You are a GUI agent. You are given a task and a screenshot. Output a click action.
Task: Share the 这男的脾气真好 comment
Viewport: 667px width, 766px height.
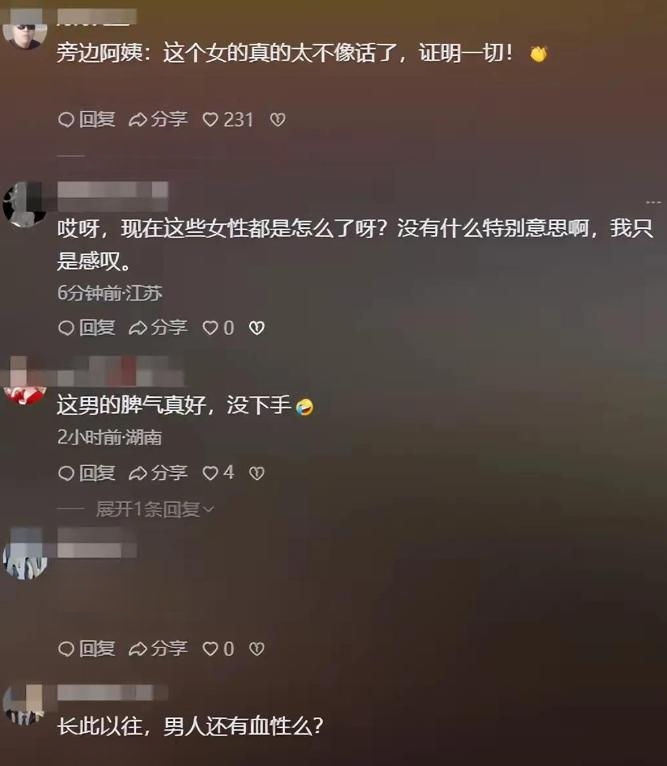(158, 472)
